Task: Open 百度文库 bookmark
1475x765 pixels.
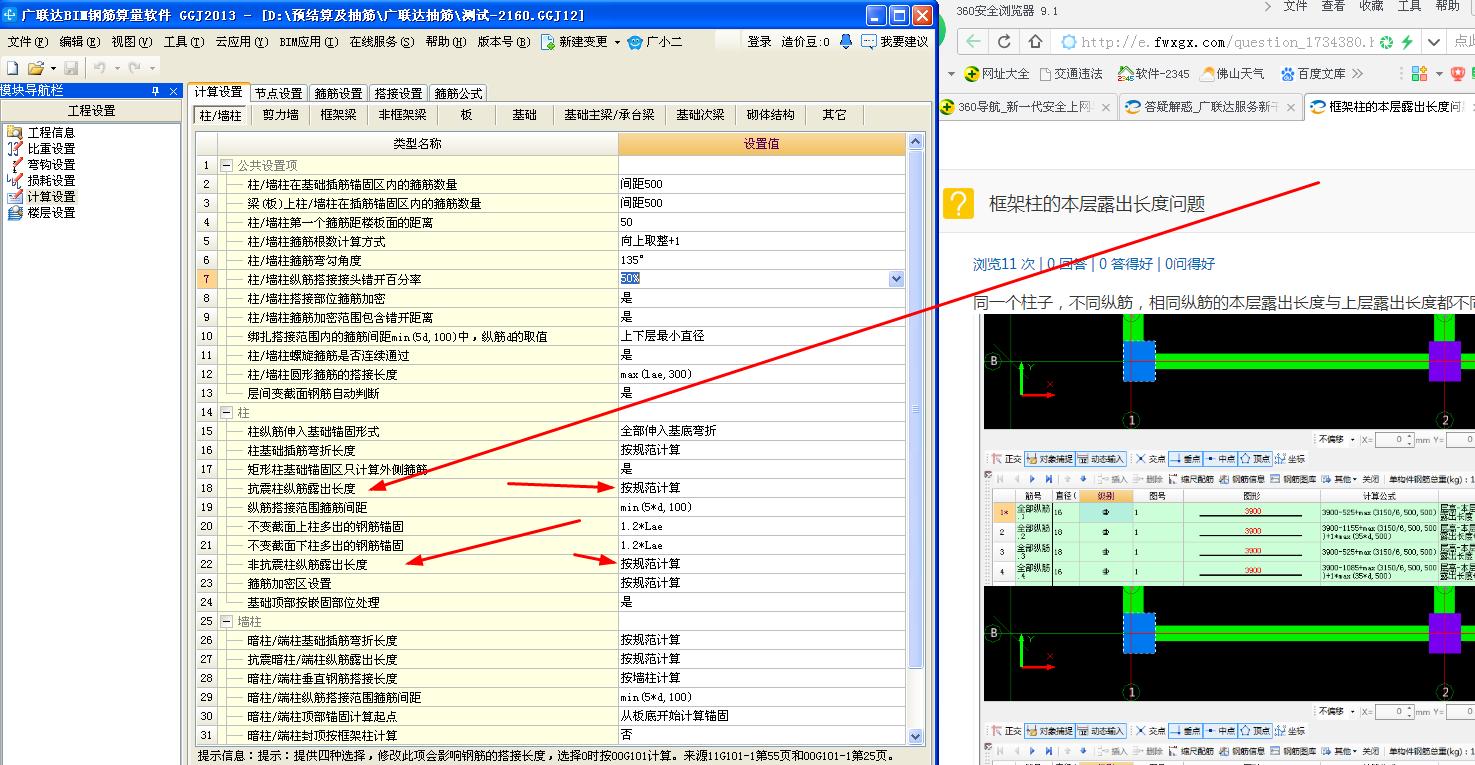Action: click(x=1312, y=74)
